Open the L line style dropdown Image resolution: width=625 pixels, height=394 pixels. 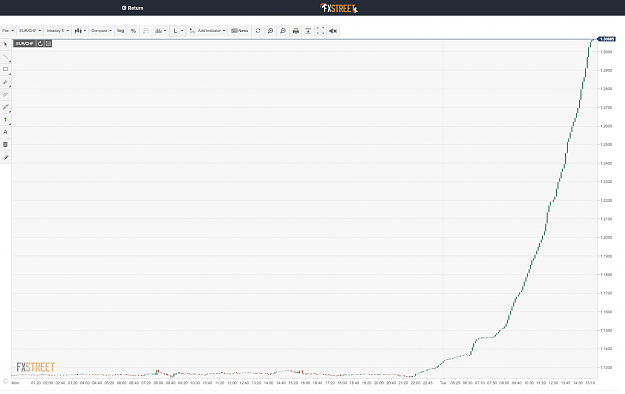coord(178,31)
